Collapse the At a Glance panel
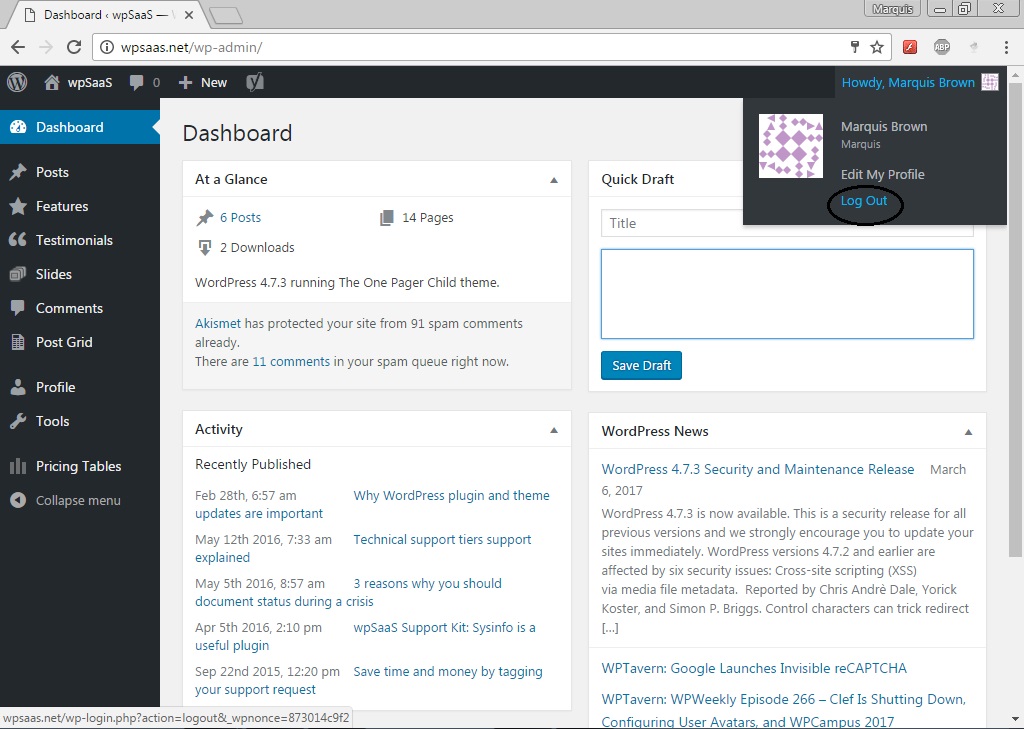This screenshot has height=729, width=1024. (554, 180)
